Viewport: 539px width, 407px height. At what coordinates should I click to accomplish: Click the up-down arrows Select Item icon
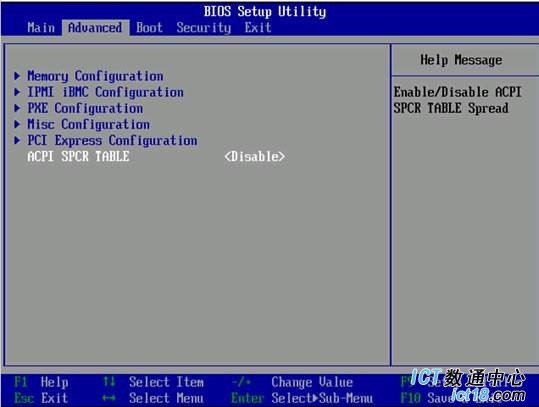coord(109,382)
